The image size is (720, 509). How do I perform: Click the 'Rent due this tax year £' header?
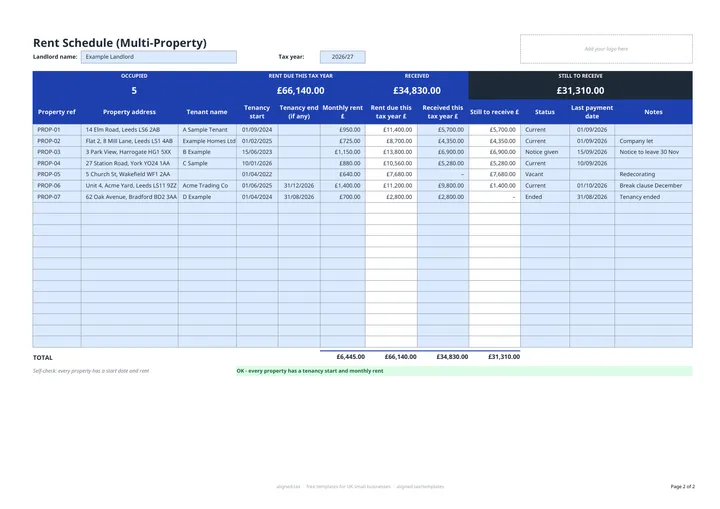tap(391, 112)
